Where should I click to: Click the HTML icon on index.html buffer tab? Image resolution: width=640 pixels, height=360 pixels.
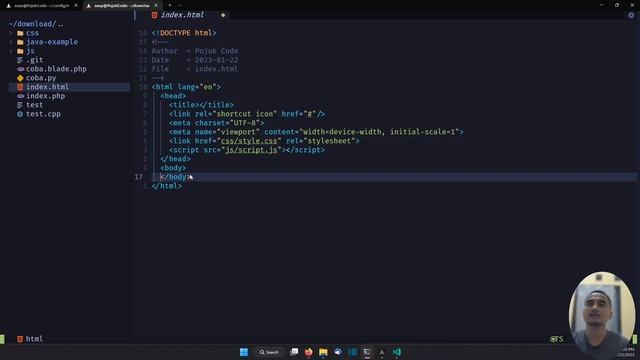point(154,15)
